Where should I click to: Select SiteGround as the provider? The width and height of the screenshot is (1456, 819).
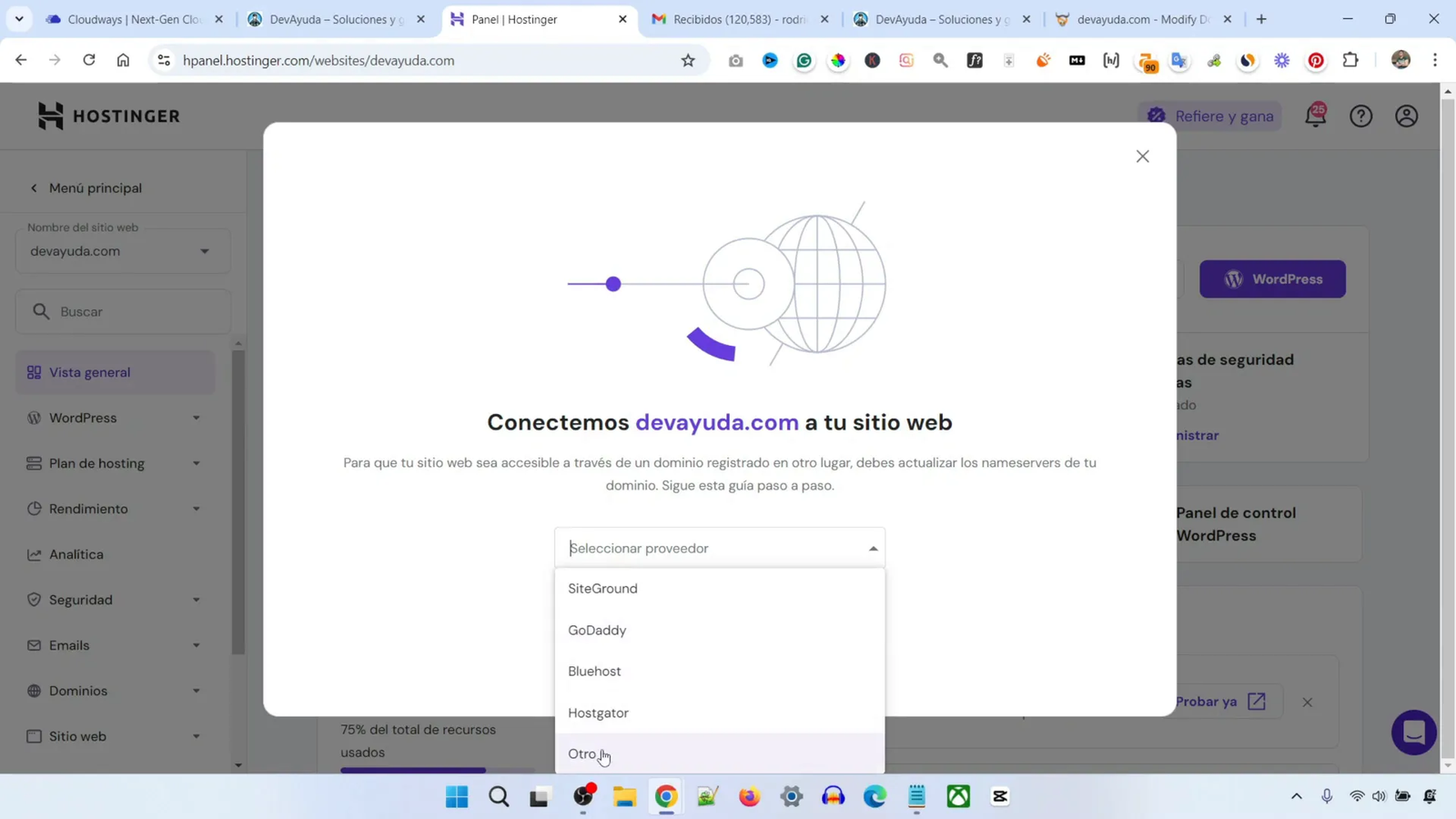[x=602, y=588]
